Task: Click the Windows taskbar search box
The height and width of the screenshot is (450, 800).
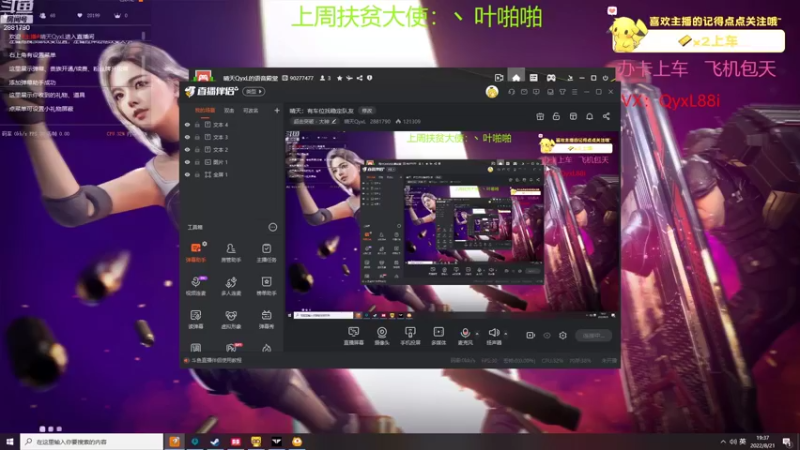Action: [92, 441]
